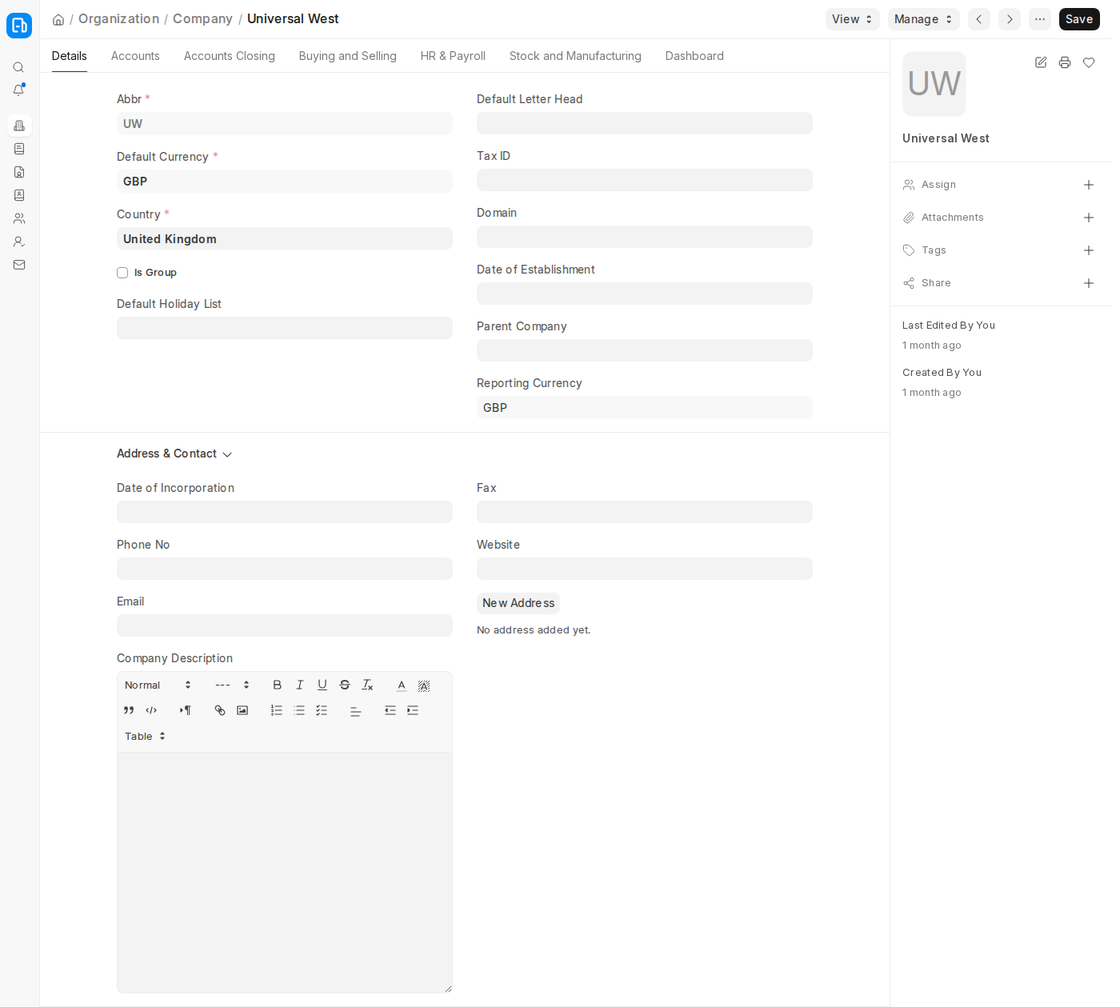The height and width of the screenshot is (1007, 1120).
Task: Click the Phone No input field
Action: (x=284, y=568)
